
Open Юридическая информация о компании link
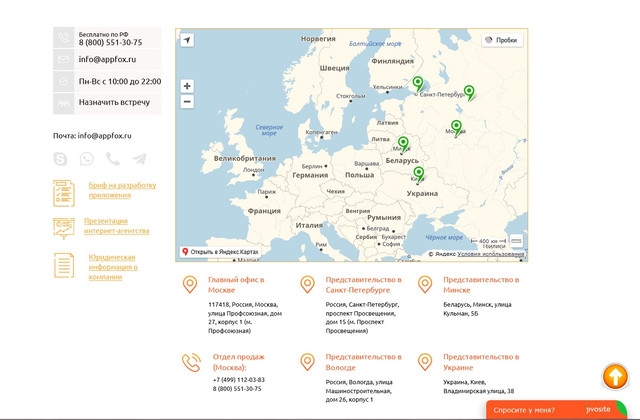pyautogui.click(x=113, y=267)
